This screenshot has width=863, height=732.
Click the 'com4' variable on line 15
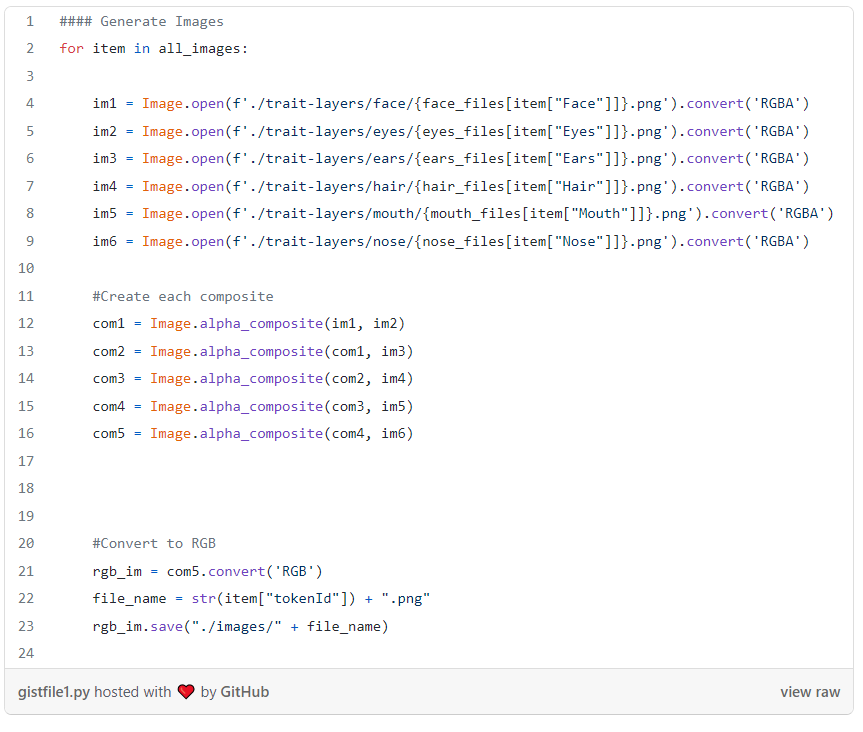tap(109, 406)
